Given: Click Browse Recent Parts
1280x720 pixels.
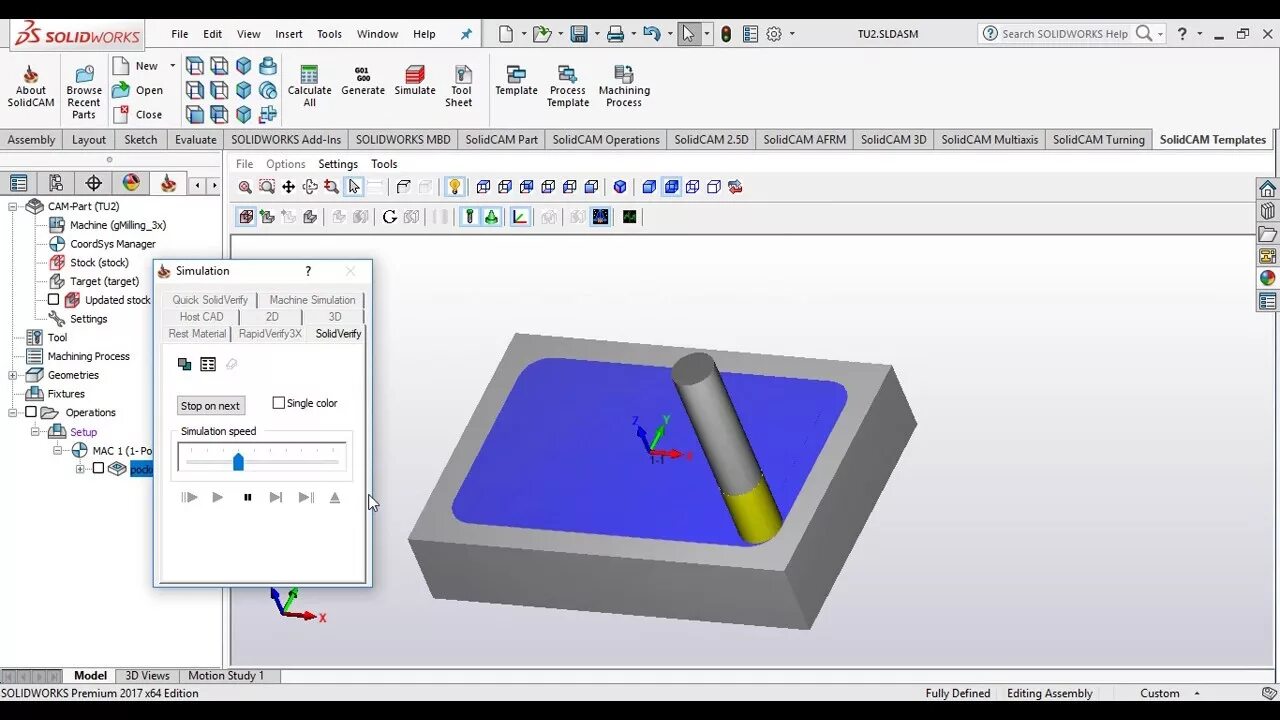Looking at the screenshot, I should pyautogui.click(x=84, y=91).
